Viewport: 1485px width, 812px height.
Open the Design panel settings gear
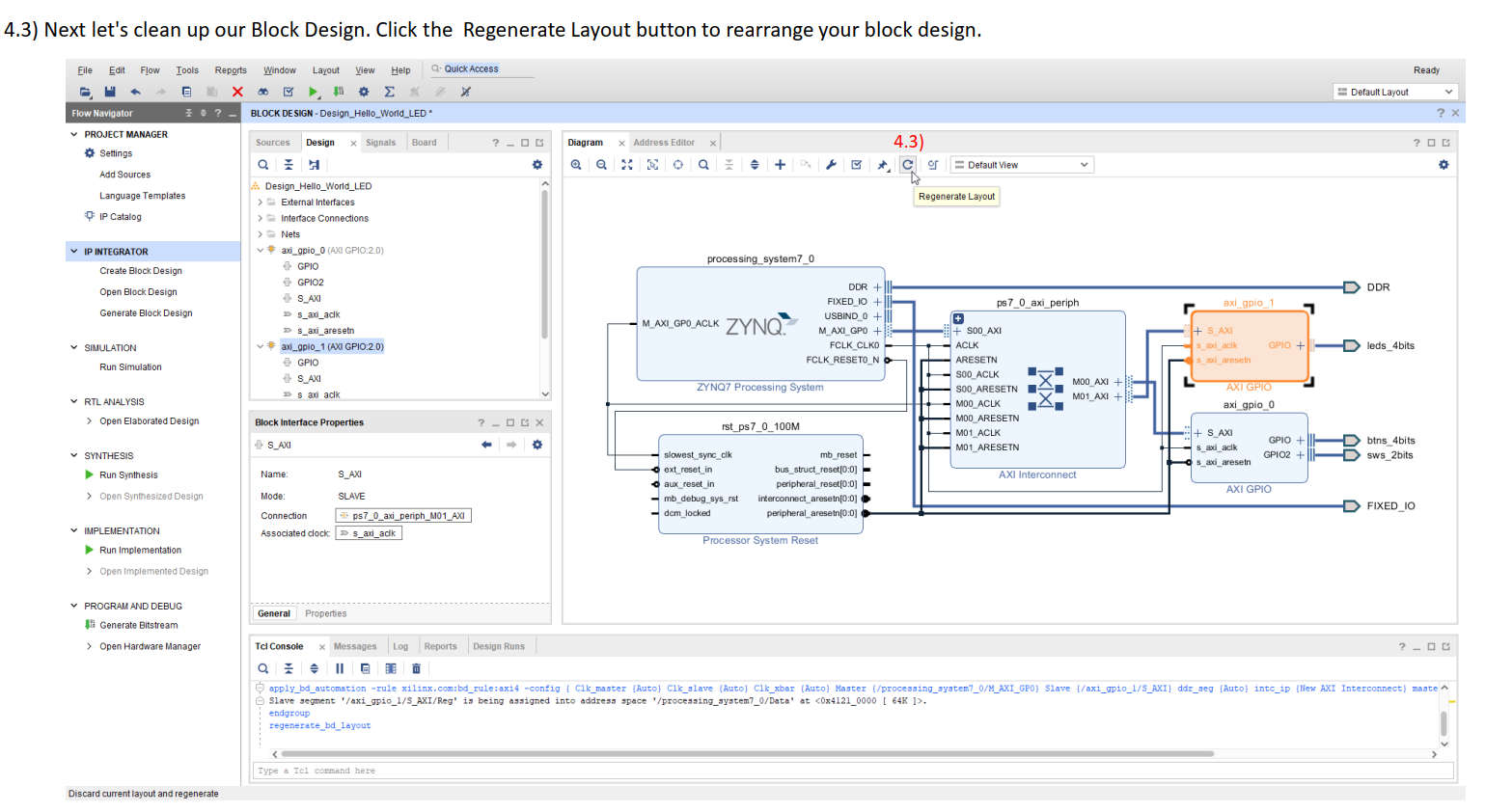coord(537,165)
